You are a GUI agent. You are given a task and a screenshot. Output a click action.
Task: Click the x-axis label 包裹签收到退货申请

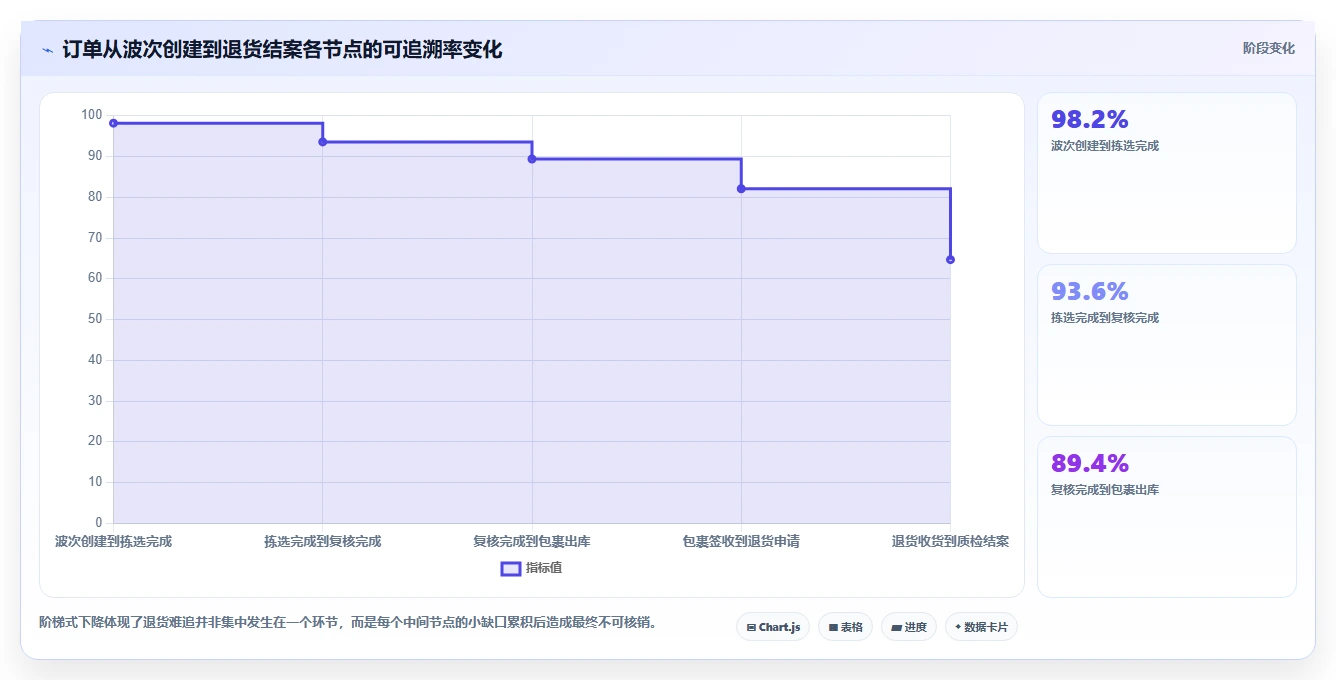pyautogui.click(x=741, y=541)
